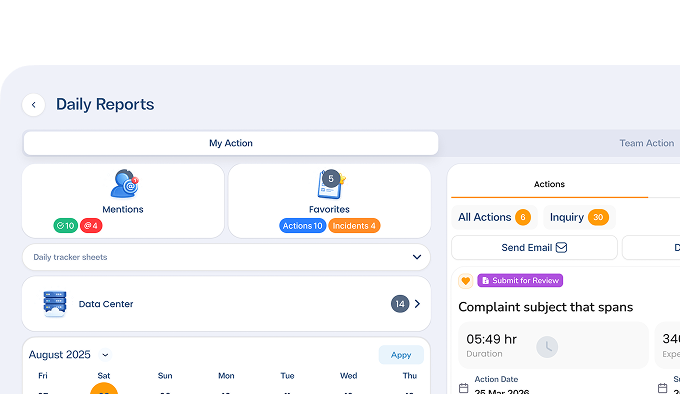Click the blue Actions 10 pill
Viewport: 680px width, 394px height.
[x=302, y=226]
